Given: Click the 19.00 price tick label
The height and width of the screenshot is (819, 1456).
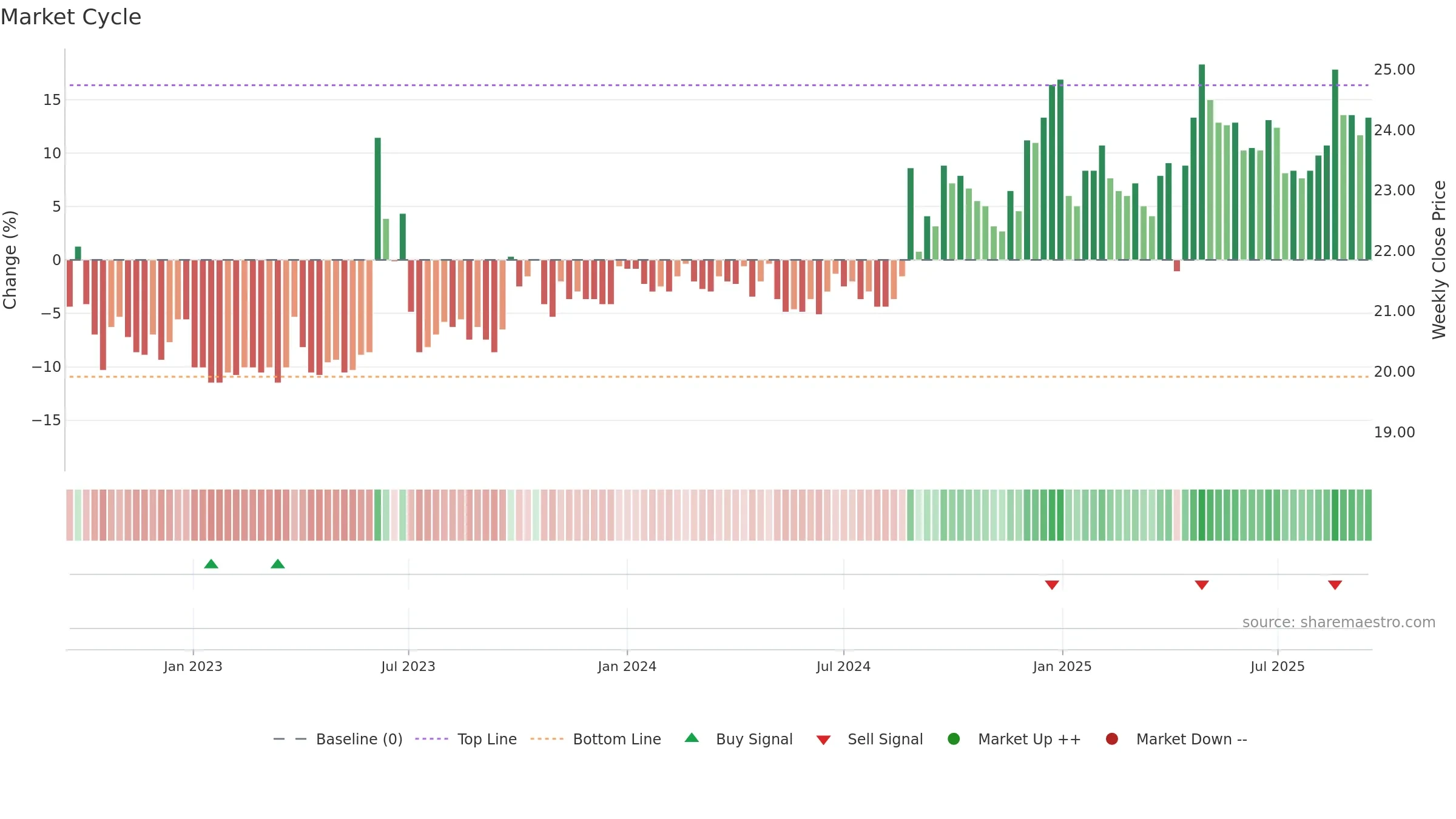Looking at the screenshot, I should pyautogui.click(x=1394, y=433).
